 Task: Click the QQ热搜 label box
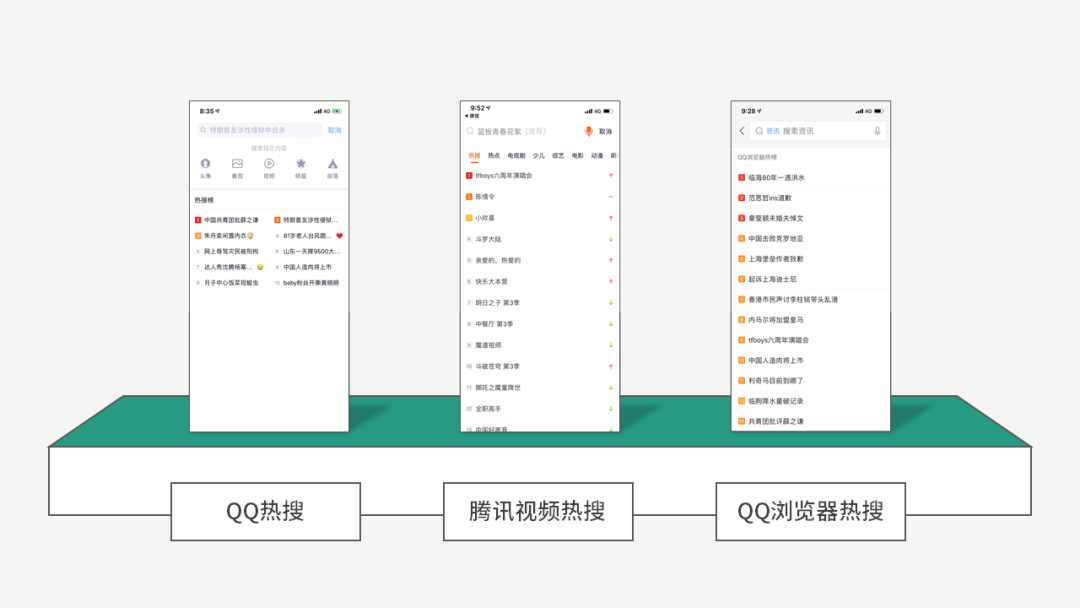point(266,512)
